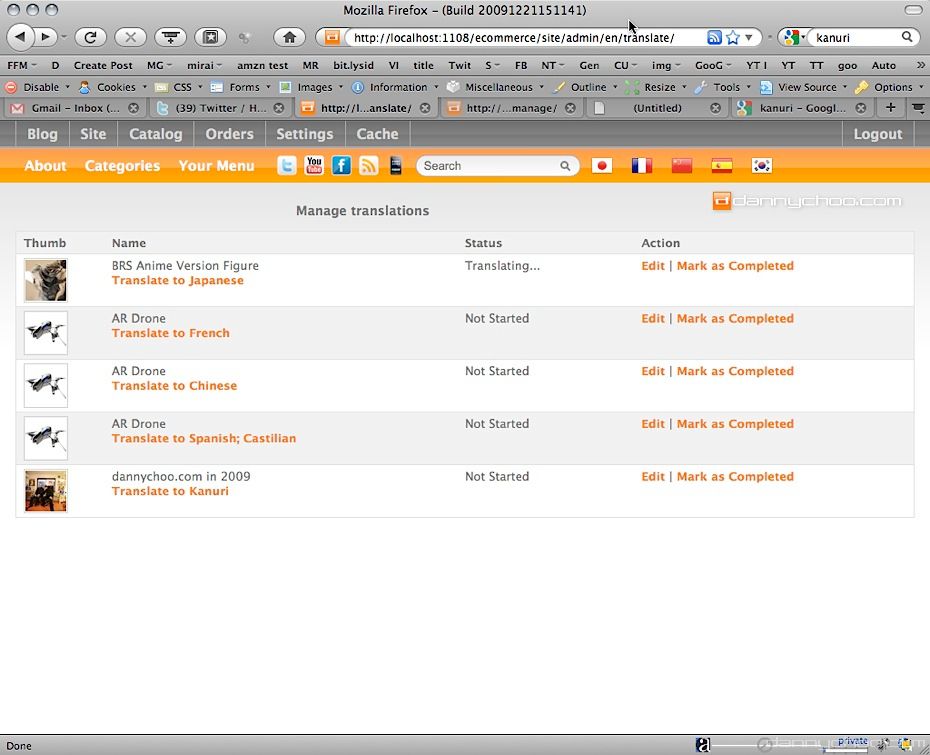
Task: Click the browser Home button
Action: click(x=289, y=37)
